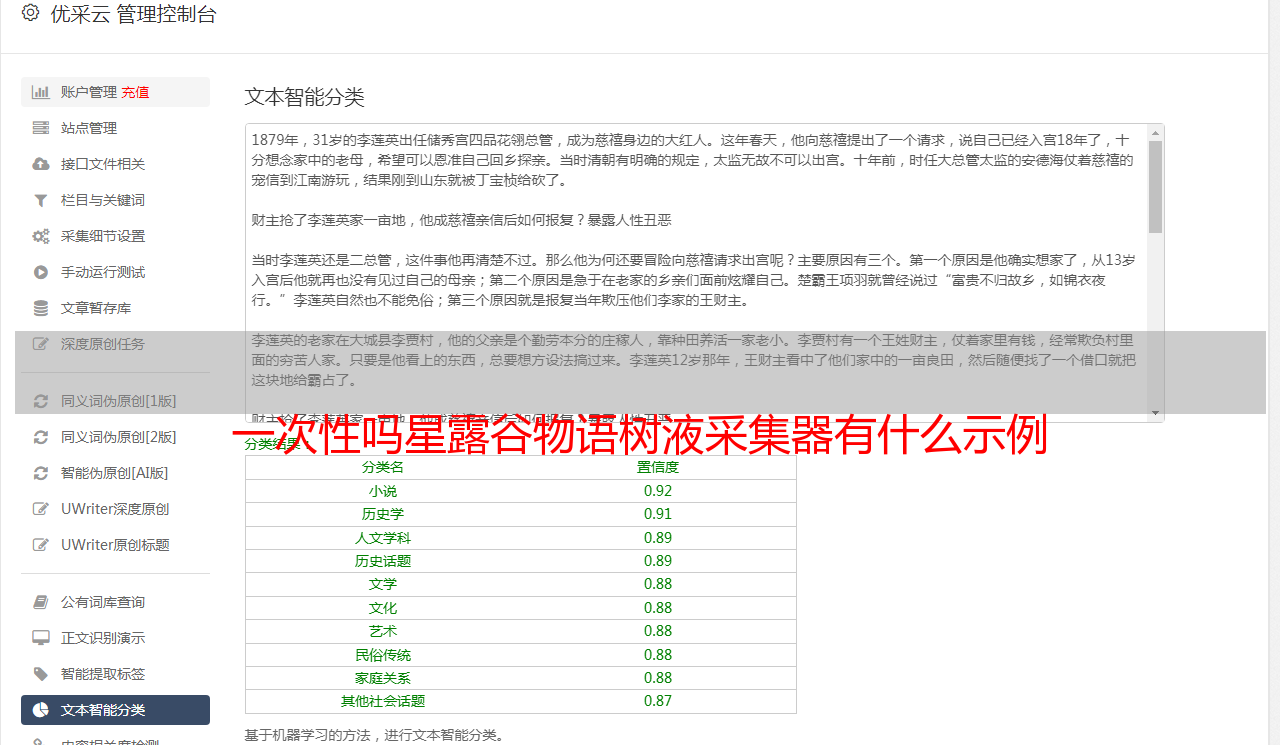This screenshot has height=745, width=1280.
Task: Click the 分类名 column header
Action: [x=383, y=467]
